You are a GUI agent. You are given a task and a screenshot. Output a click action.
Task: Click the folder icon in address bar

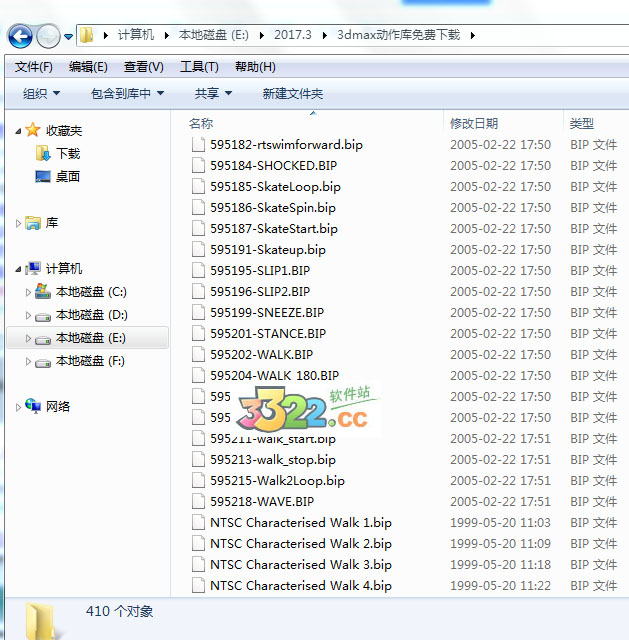(86, 35)
